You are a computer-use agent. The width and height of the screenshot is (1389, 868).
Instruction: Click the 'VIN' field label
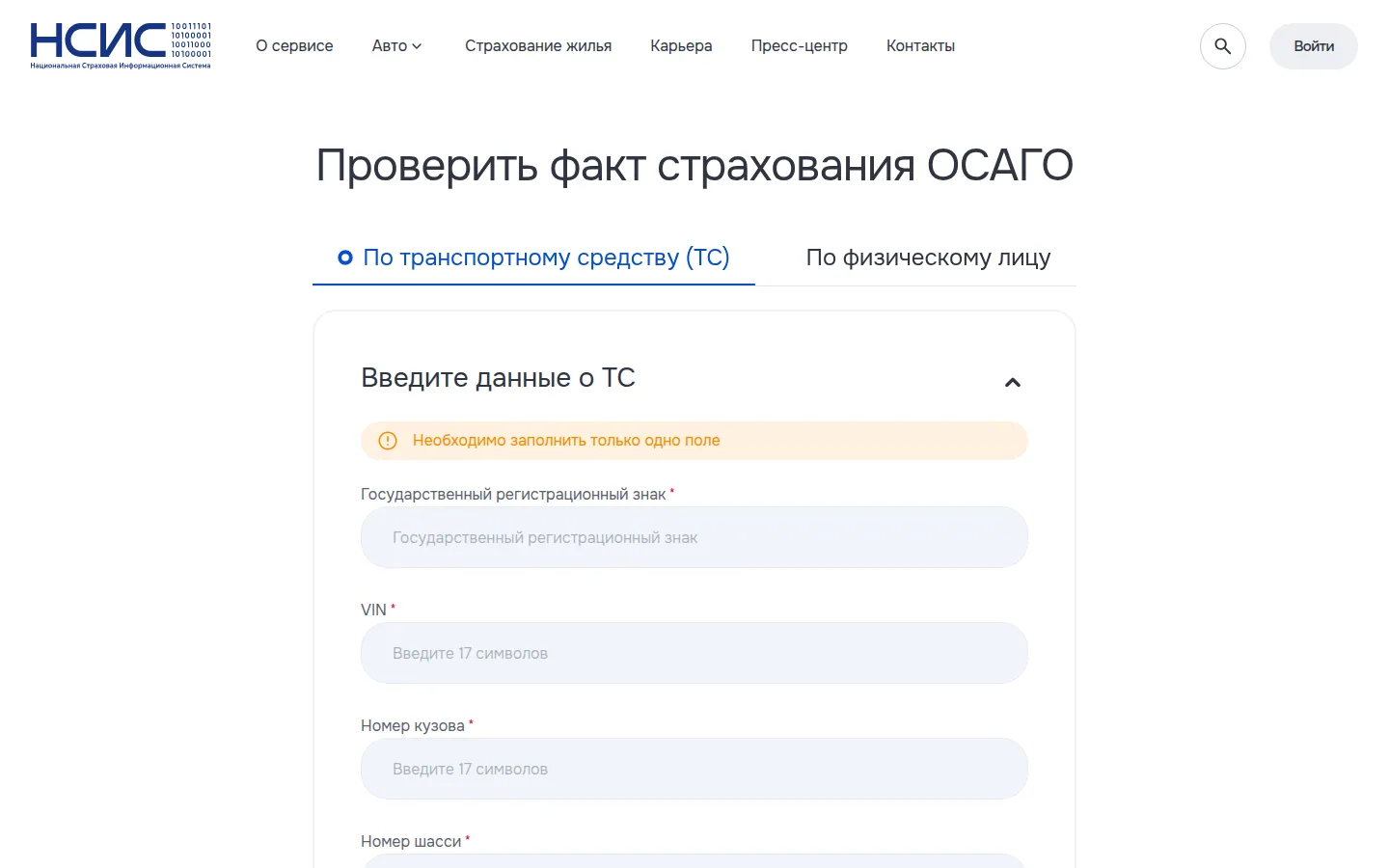[x=373, y=610]
